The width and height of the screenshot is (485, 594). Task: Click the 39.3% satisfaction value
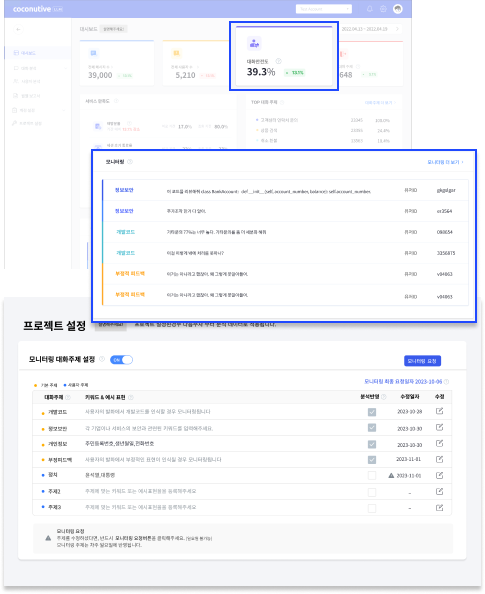pos(261,72)
